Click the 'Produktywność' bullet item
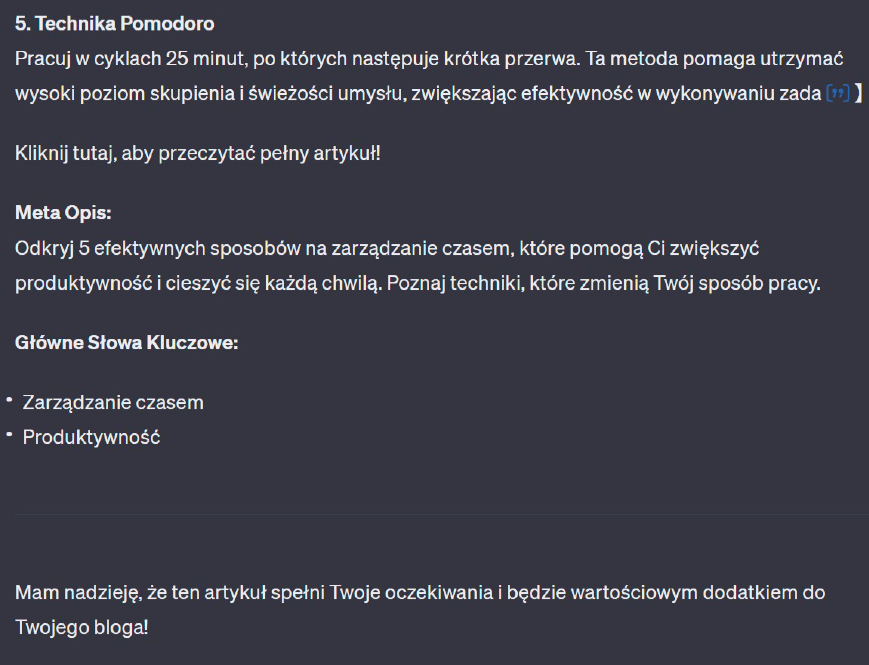Screen dimensions: 869x665 91,437
